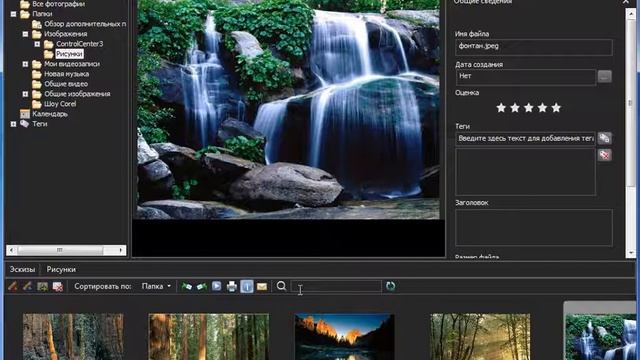Toggle the blue image info icon

tap(247, 287)
